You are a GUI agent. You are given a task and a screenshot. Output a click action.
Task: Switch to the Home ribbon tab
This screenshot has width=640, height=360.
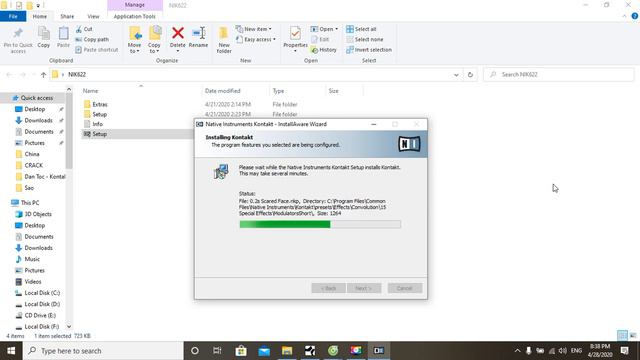point(40,16)
